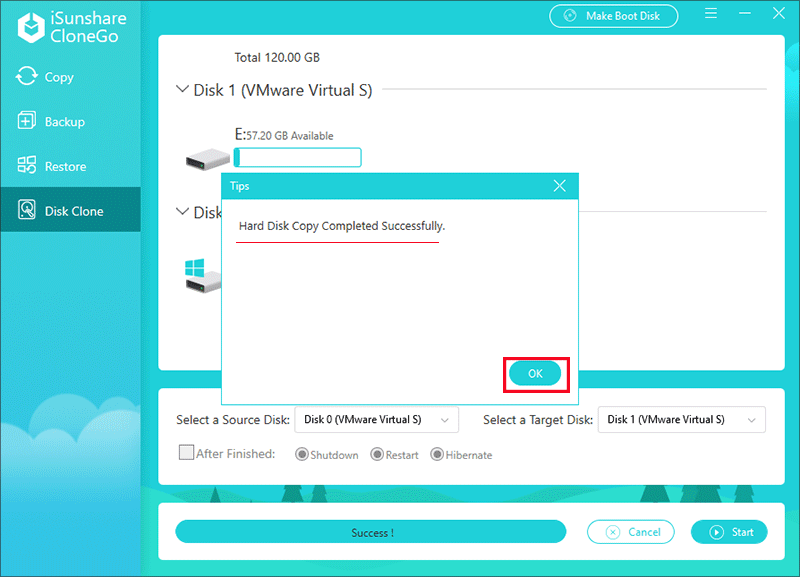Click the Backup icon in sidebar
This screenshot has height=577, width=800.
point(27,122)
